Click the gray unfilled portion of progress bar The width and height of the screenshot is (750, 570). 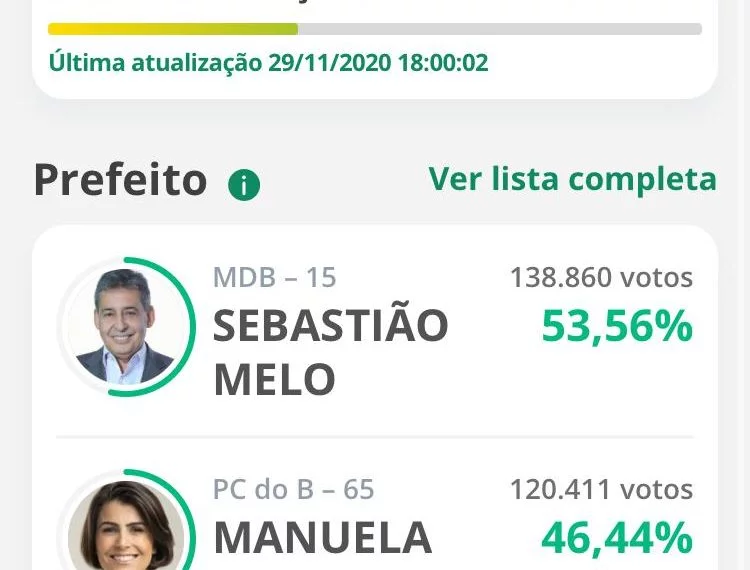coord(500,29)
